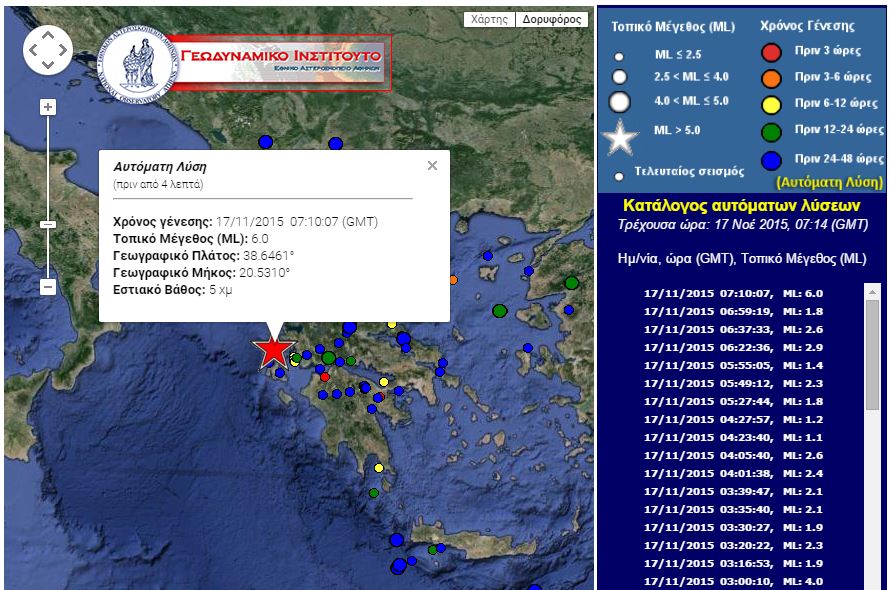Click the zoom slider handle
This screenshot has height=590, width=889.
pyautogui.click(x=48, y=225)
